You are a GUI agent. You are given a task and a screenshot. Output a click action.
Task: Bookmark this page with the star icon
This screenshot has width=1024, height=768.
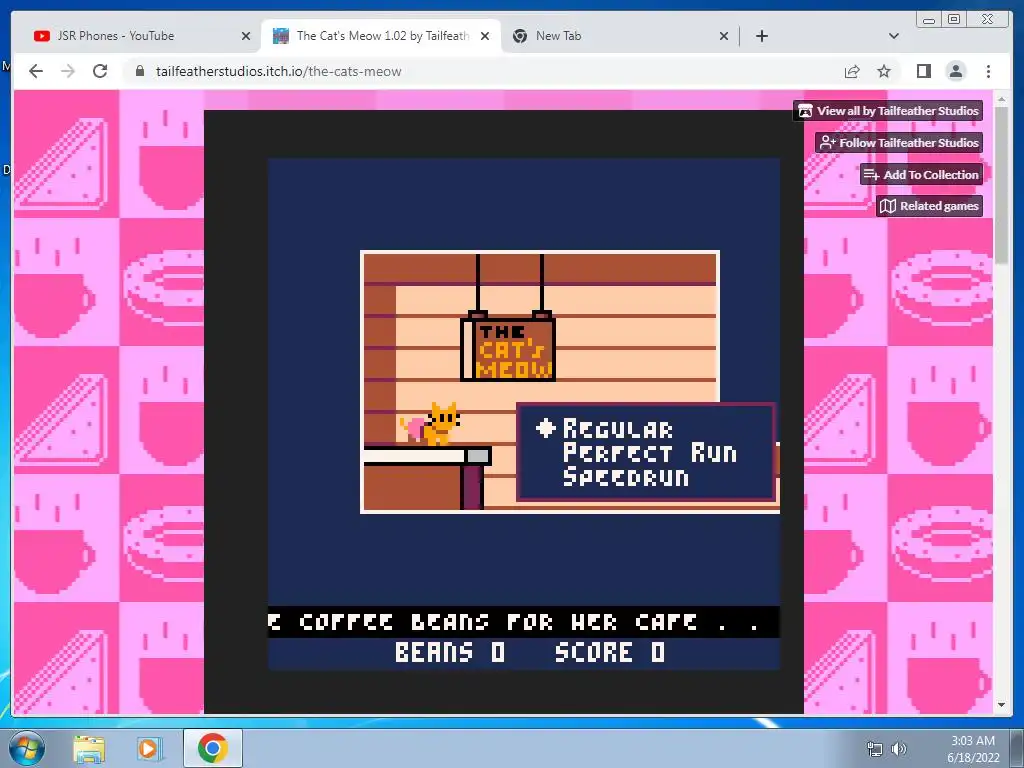pos(884,71)
